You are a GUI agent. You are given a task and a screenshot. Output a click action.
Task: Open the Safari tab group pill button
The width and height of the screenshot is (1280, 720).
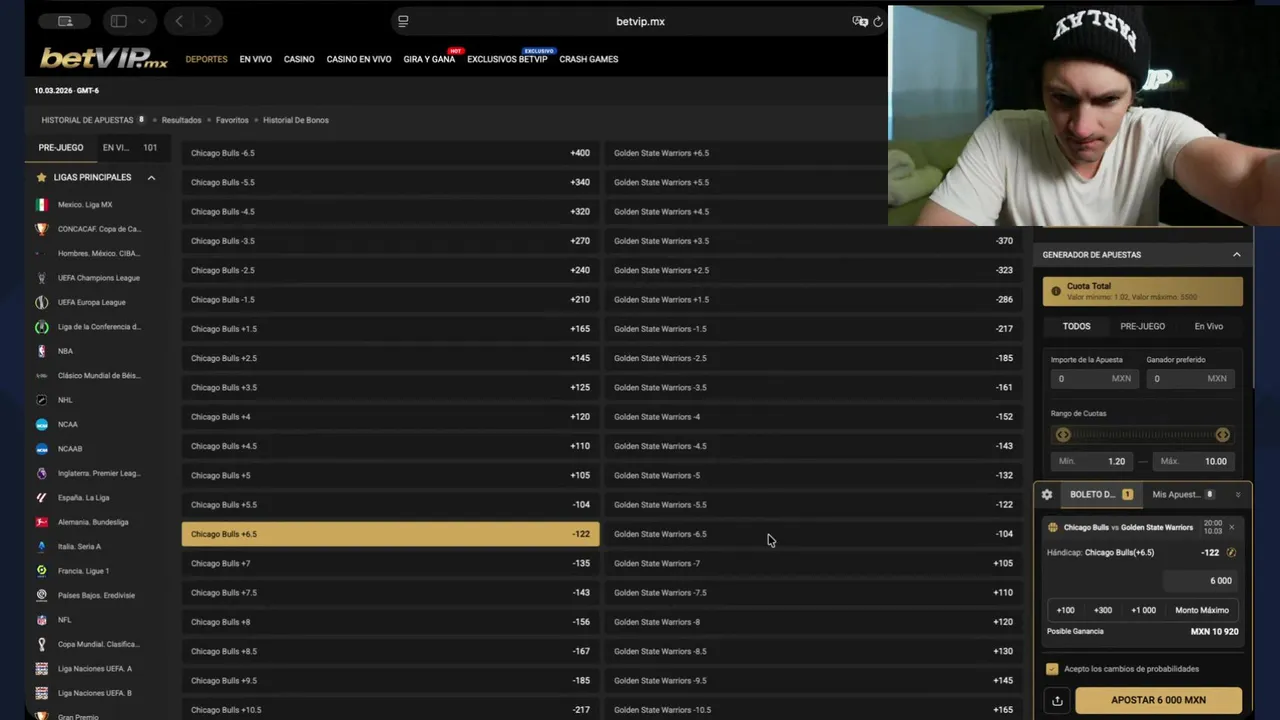click(x=64, y=21)
